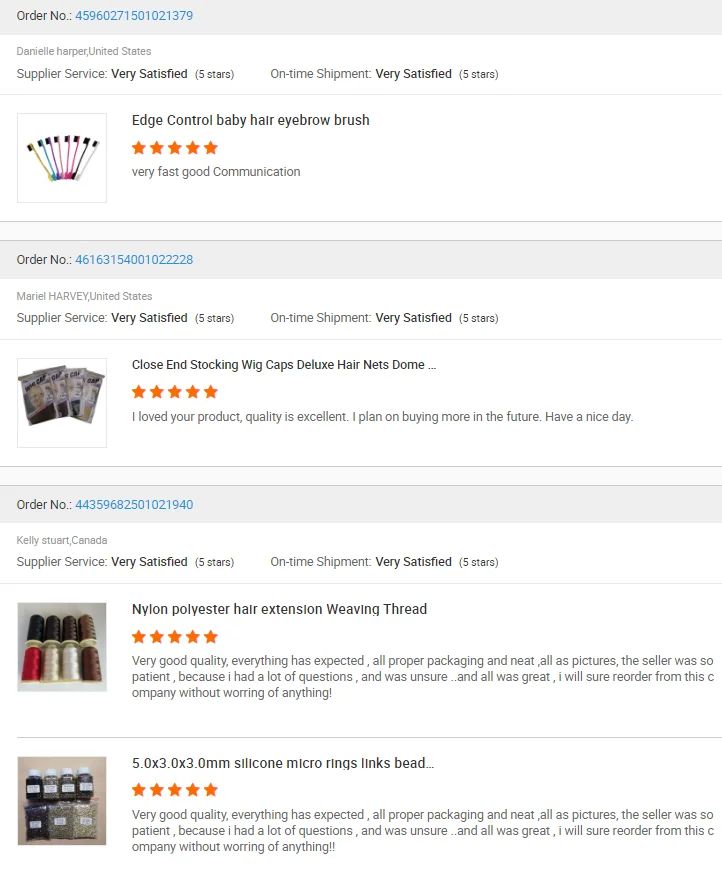Viewport: 722px width, 885px height.
Task: Open the weaving thread spools thumbnail
Action: pos(62,646)
